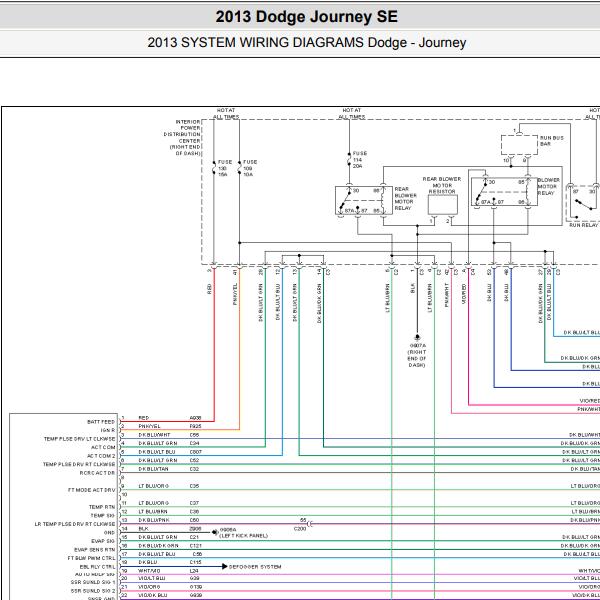Viewport: 600px width, 600px height.
Task: Click the Interior Power Distribution Center label
Action: tap(182, 137)
